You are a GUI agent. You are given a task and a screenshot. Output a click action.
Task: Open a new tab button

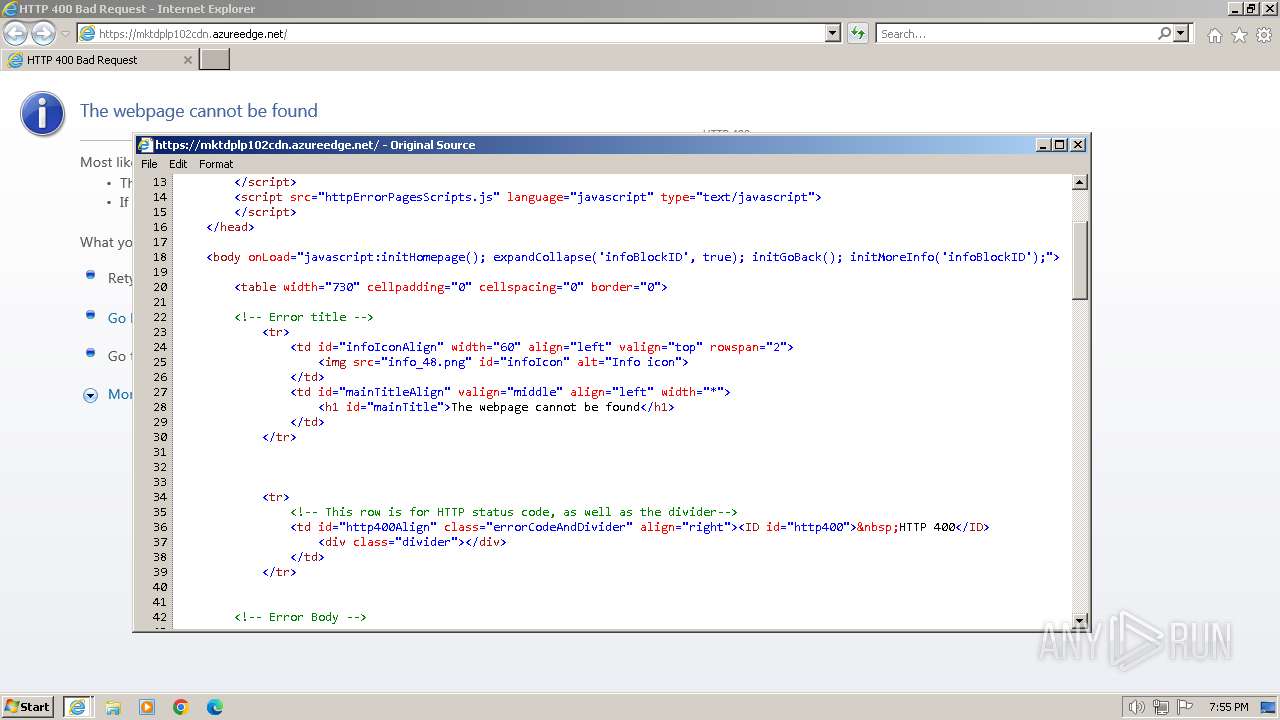pyautogui.click(x=215, y=60)
